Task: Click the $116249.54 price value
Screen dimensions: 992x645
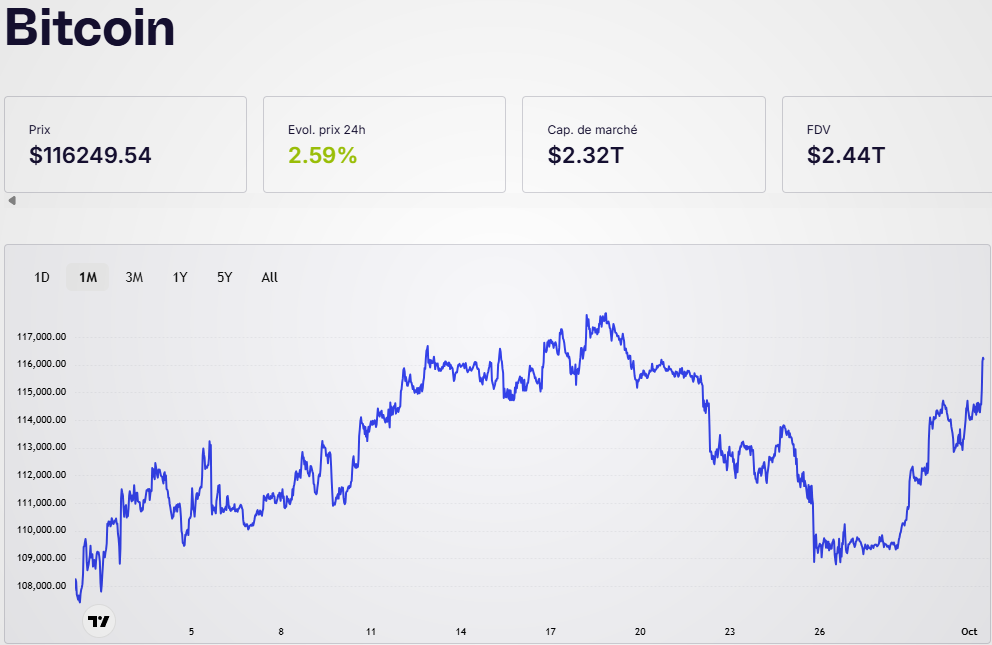Action: 90,155
